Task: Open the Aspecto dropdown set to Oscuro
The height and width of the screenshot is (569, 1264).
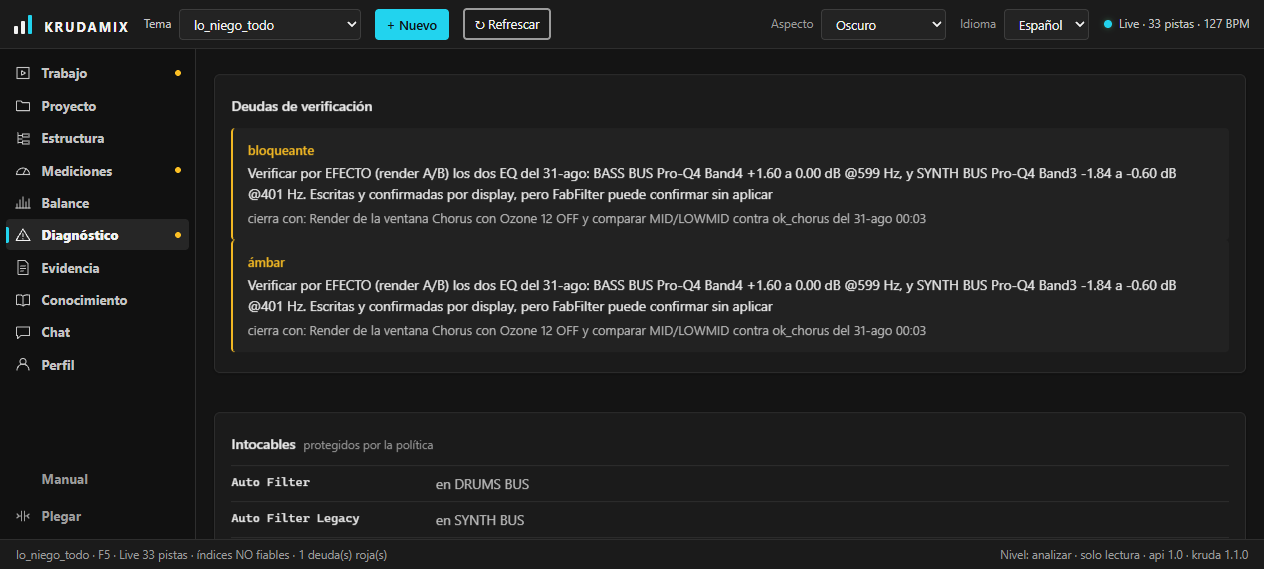Action: (x=883, y=24)
